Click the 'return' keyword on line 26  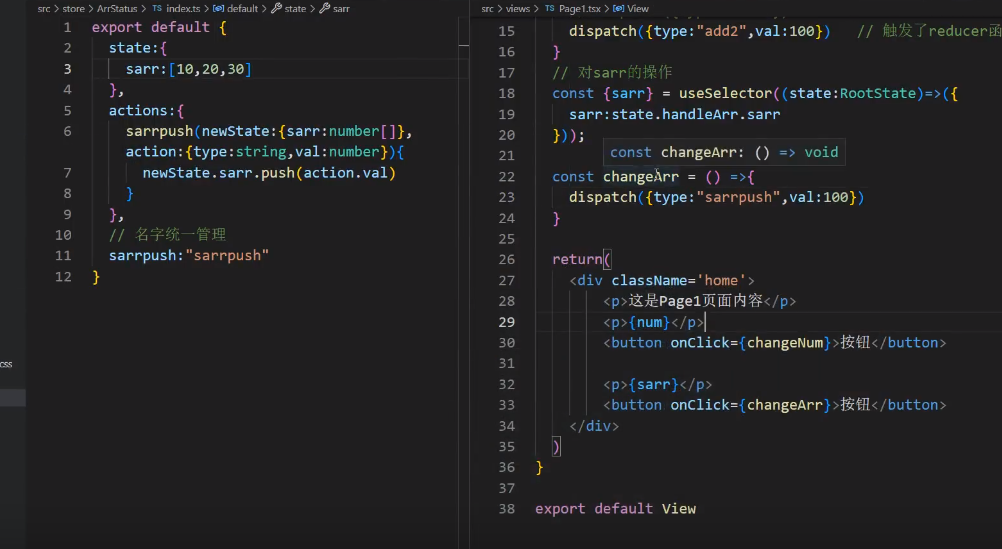[x=578, y=259]
